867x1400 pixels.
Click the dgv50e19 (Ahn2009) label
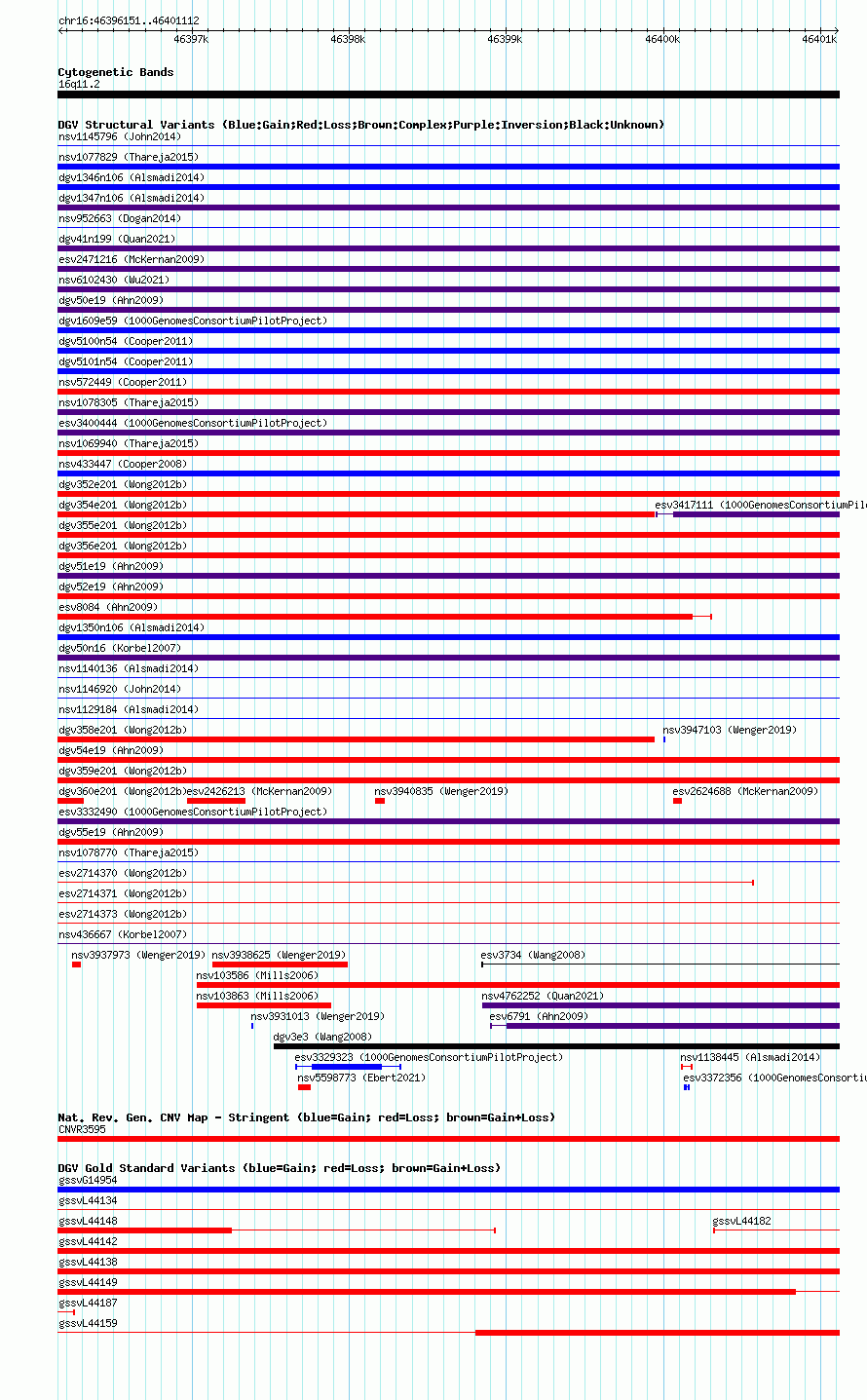pos(111,301)
